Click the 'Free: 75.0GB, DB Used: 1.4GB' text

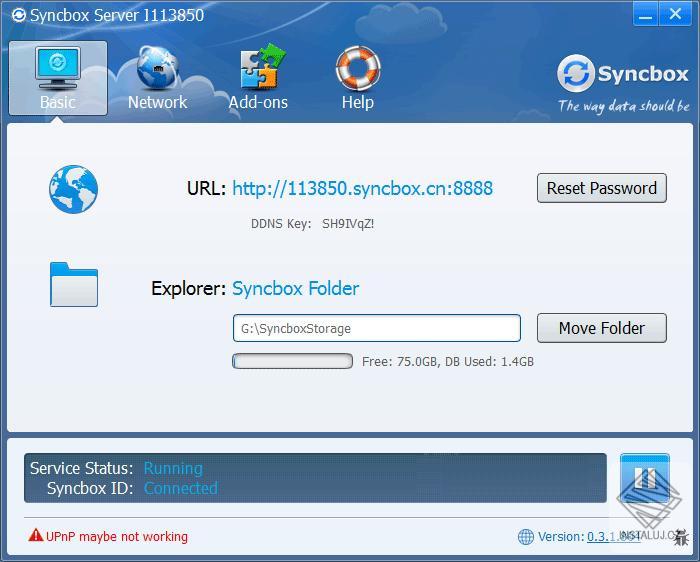(448, 361)
